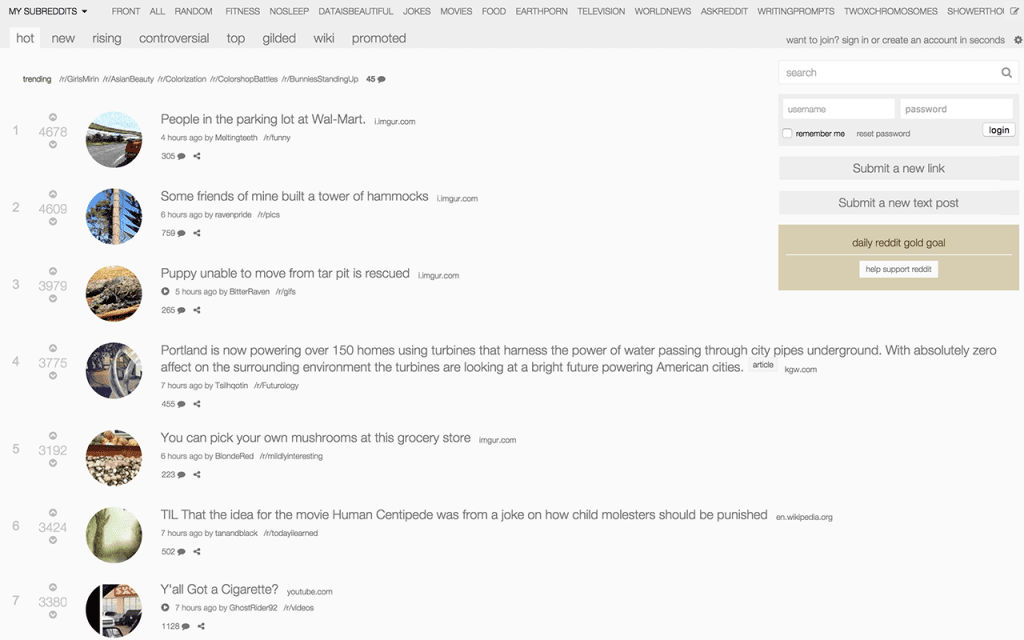1024x640 pixels.
Task: Tick the remember me checkbox
Action: 788,133
